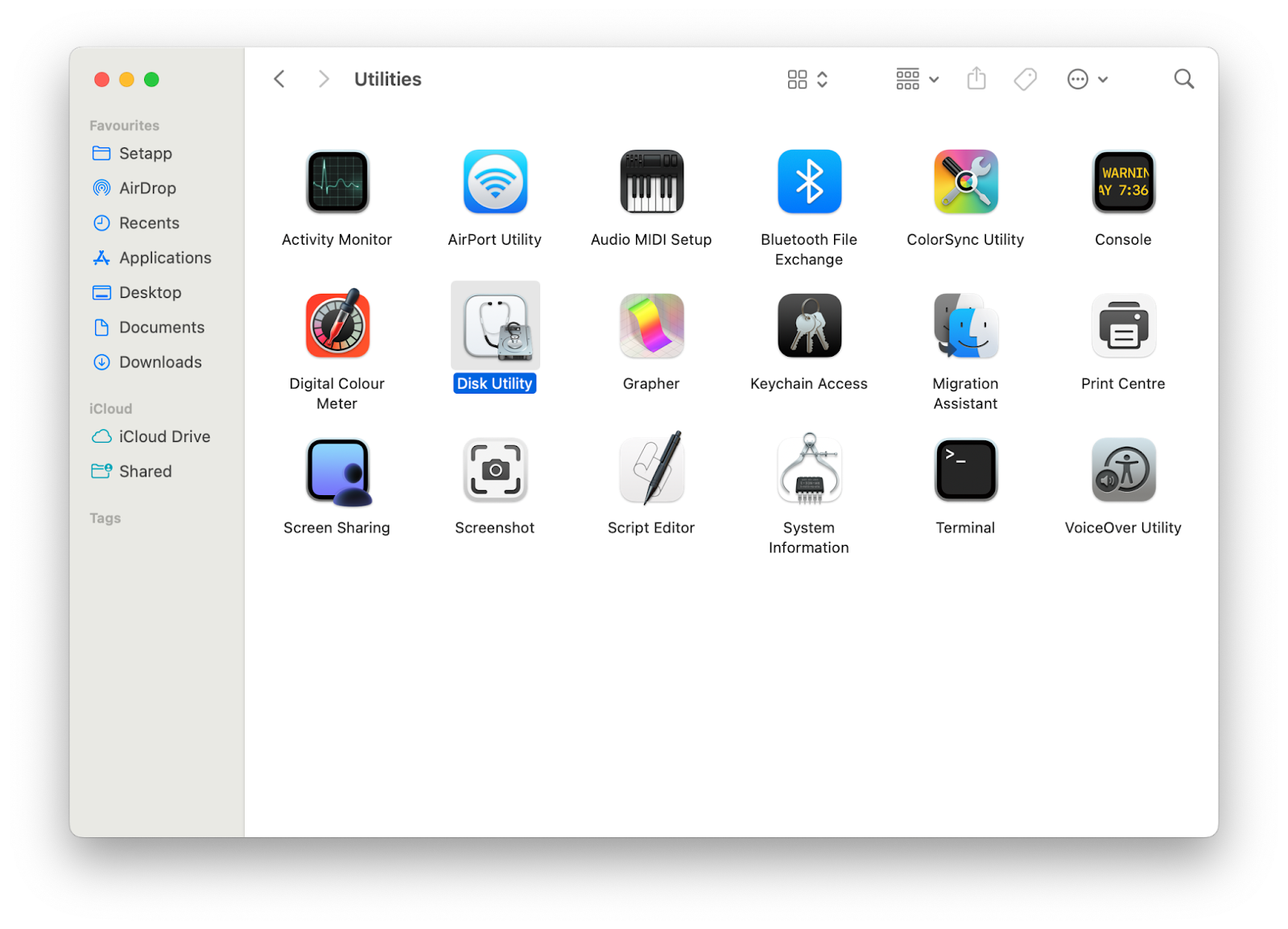Image resolution: width=1288 pixels, height=929 pixels.
Task: Click the iCloud section header
Action: 110,408
